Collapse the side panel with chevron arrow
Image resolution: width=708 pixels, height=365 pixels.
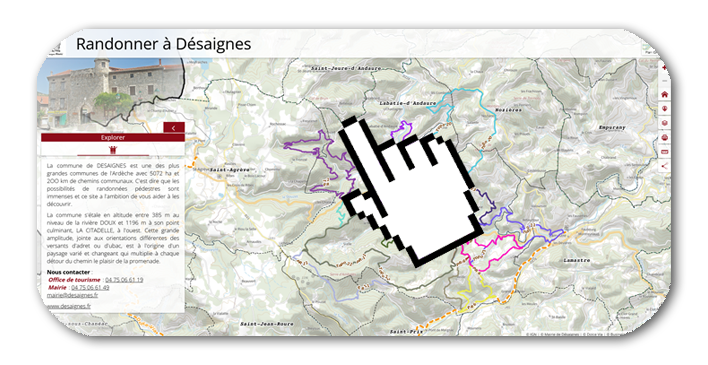pyautogui.click(x=174, y=128)
